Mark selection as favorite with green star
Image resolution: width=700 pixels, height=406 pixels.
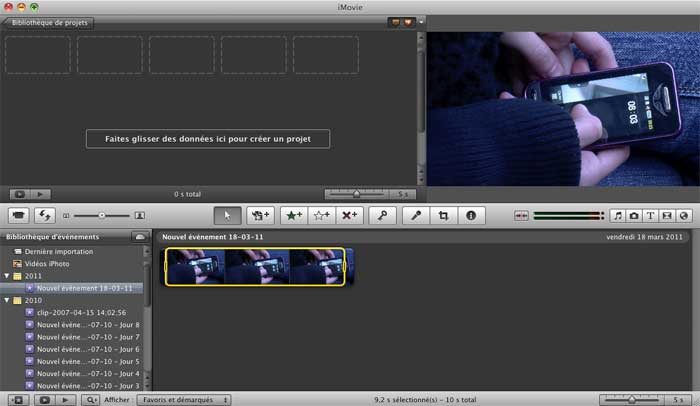click(294, 215)
